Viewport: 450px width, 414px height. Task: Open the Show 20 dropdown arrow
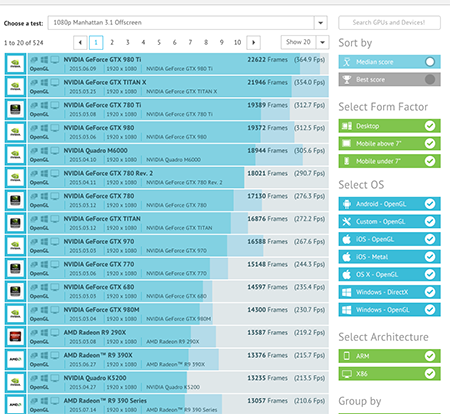322,42
